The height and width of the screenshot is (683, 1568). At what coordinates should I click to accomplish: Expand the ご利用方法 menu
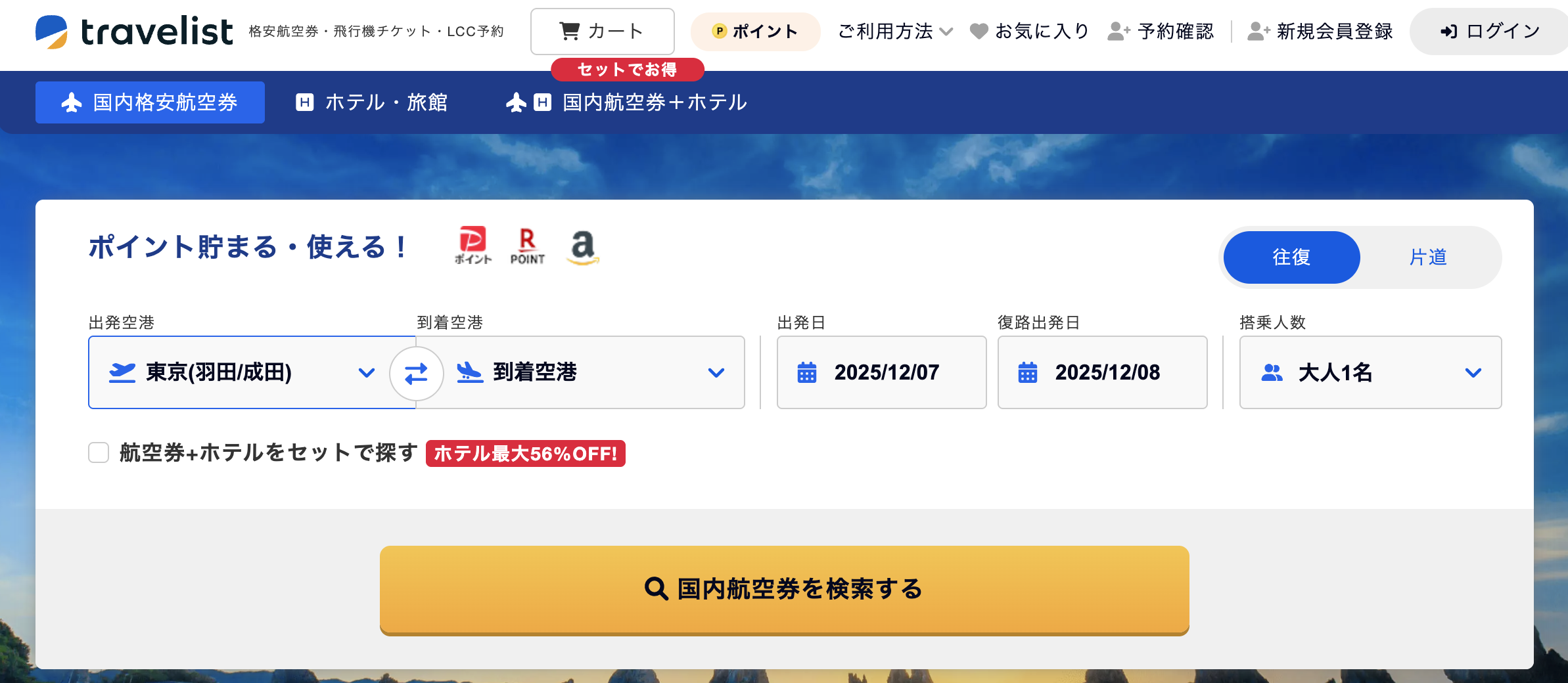(x=894, y=32)
